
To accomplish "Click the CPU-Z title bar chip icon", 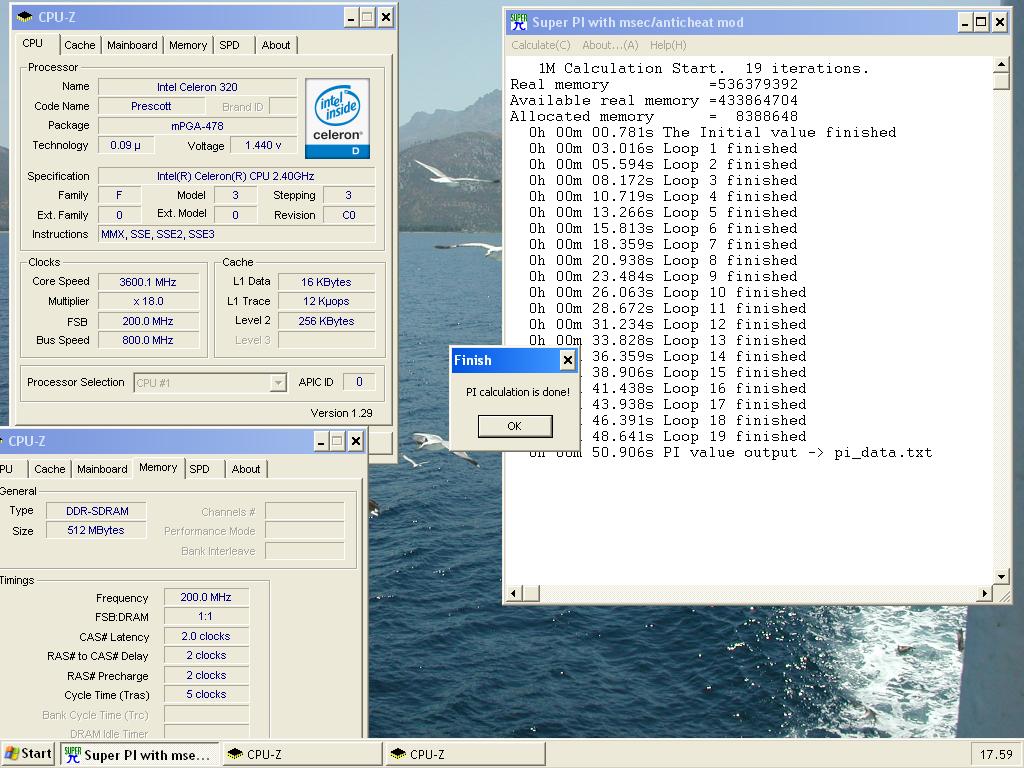I will click(24, 17).
